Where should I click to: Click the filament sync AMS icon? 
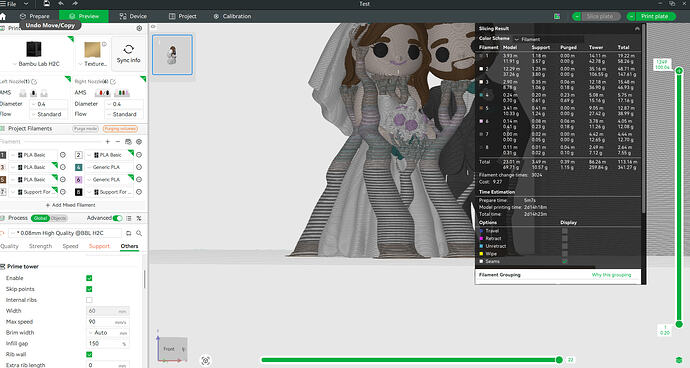click(x=128, y=142)
